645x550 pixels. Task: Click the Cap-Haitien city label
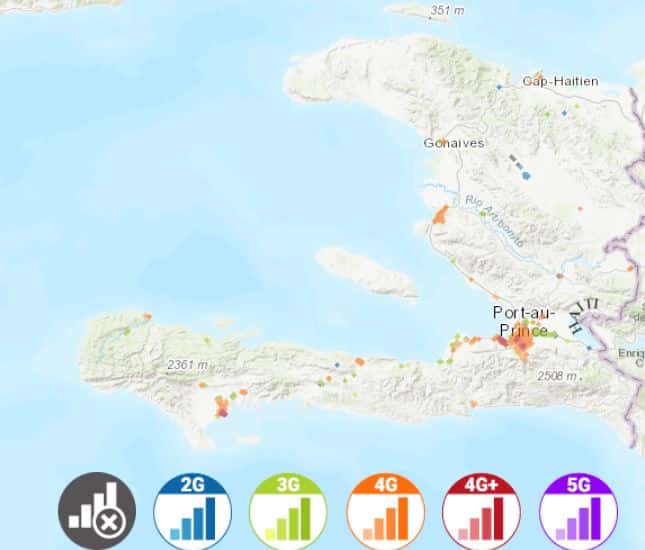(560, 81)
